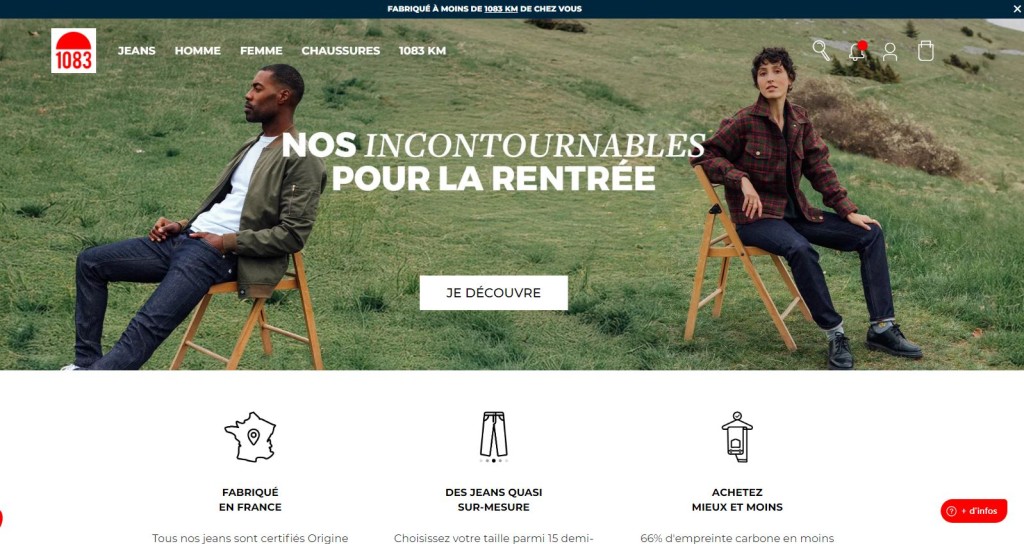
Task: Click the 1083 red logo
Action: click(73, 50)
